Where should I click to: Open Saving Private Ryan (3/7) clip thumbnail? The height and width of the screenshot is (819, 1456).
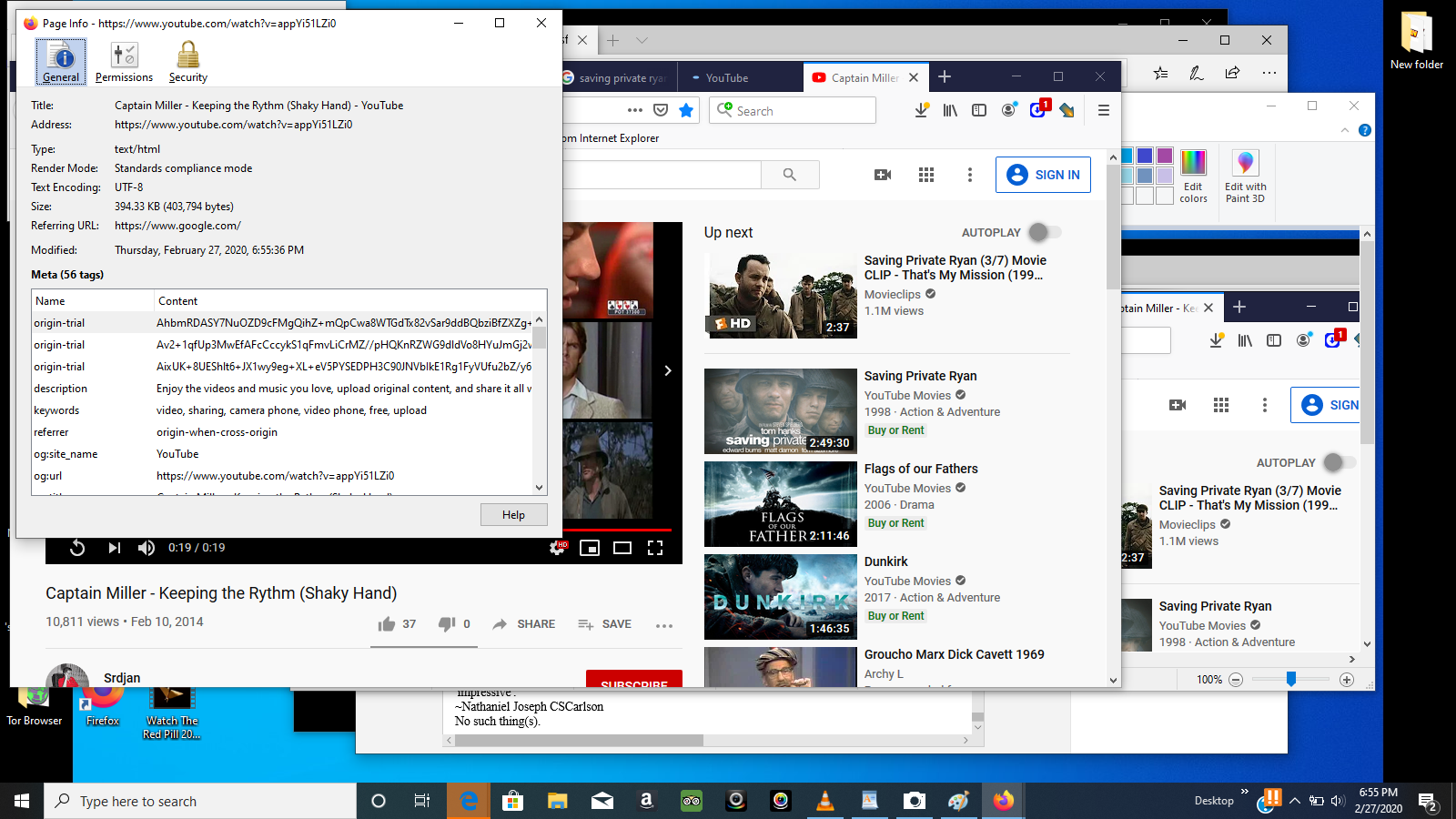pyautogui.click(x=782, y=295)
